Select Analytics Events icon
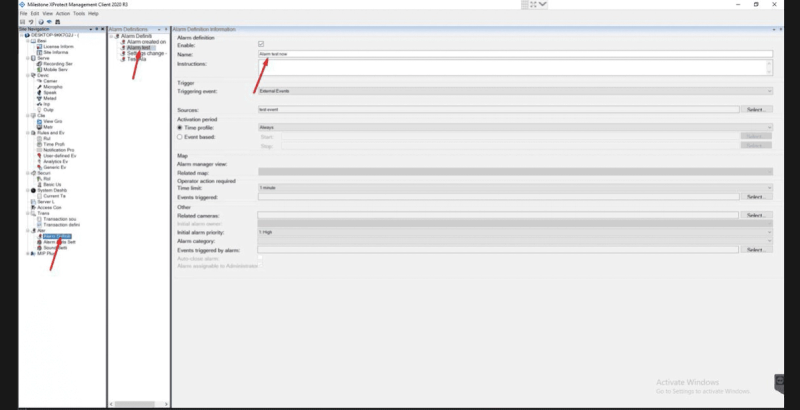 pyautogui.click(x=39, y=161)
